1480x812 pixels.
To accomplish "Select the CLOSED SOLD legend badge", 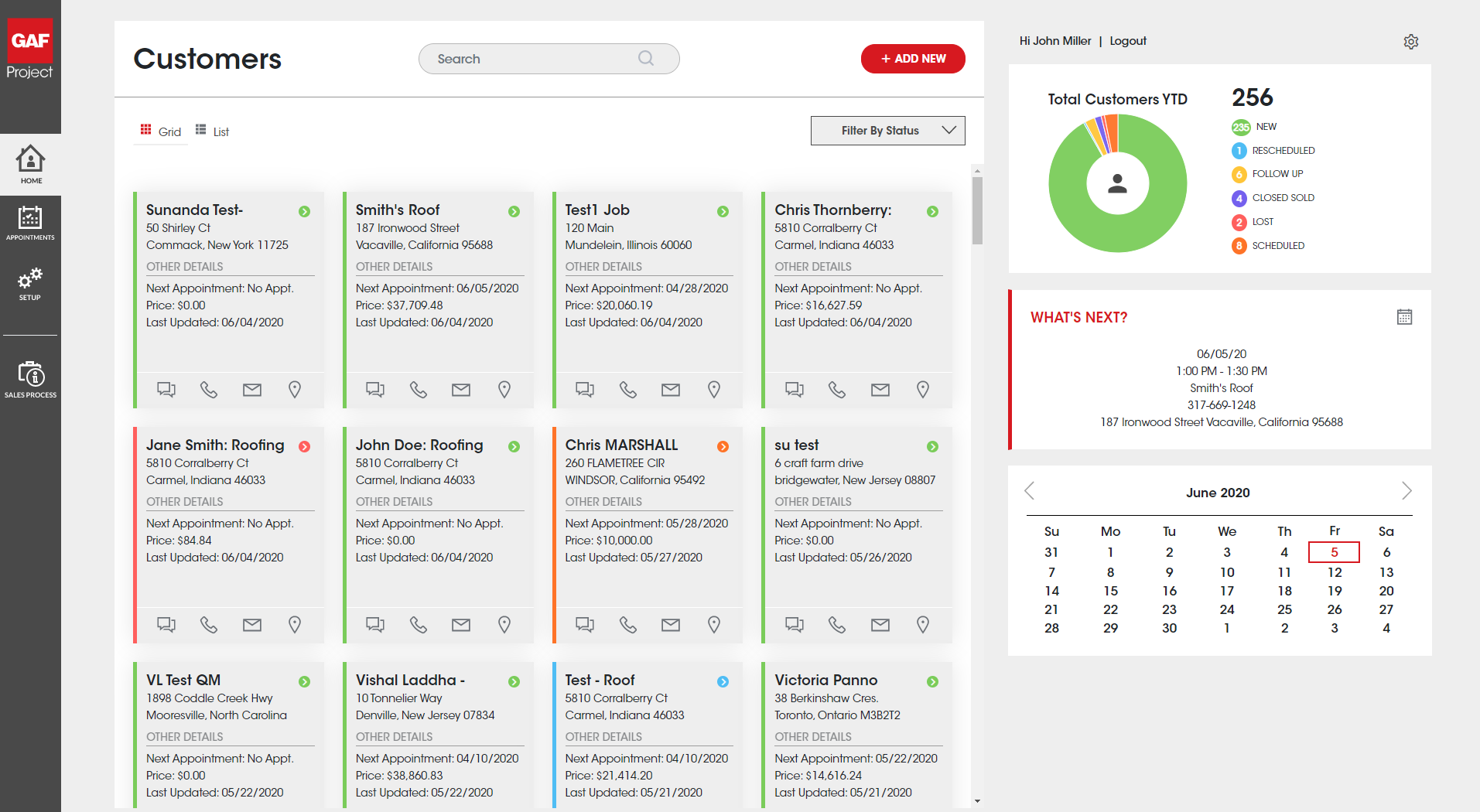I will tap(1239, 199).
